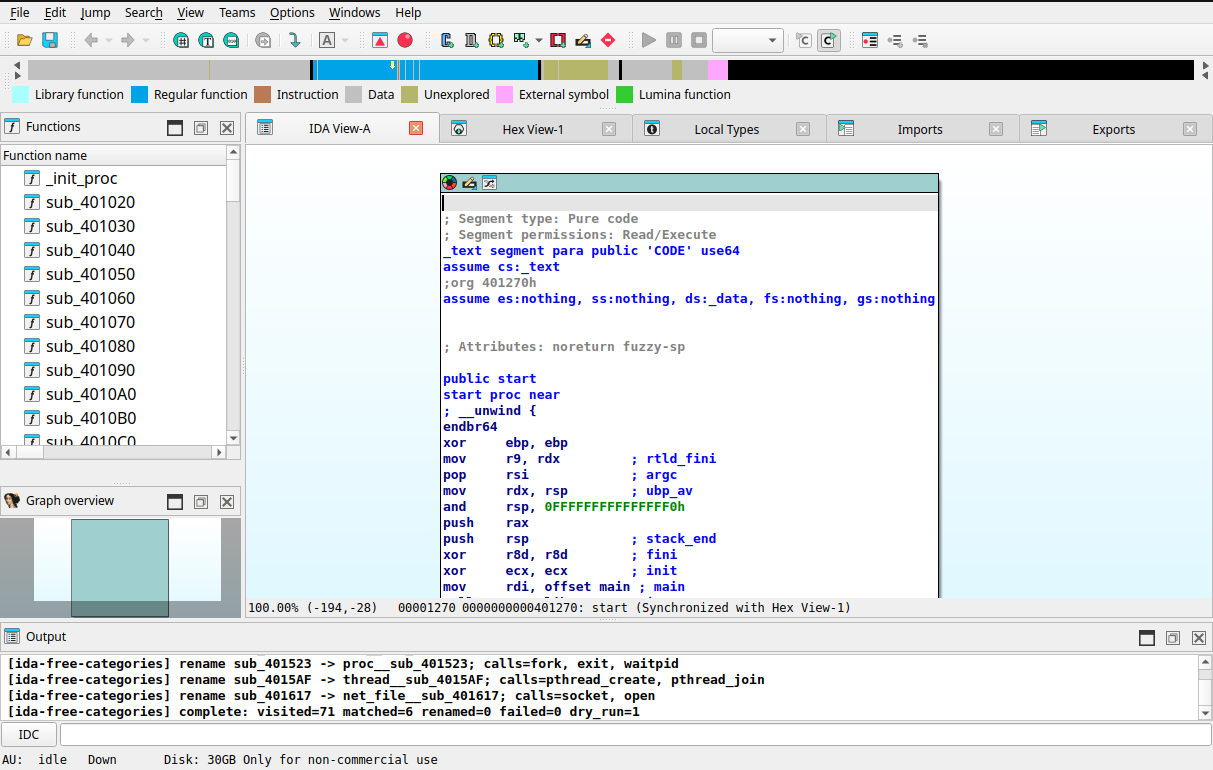Screen dimensions: 1213x770
Task: Click the round grid (hex) search icon
Action: 181,40
